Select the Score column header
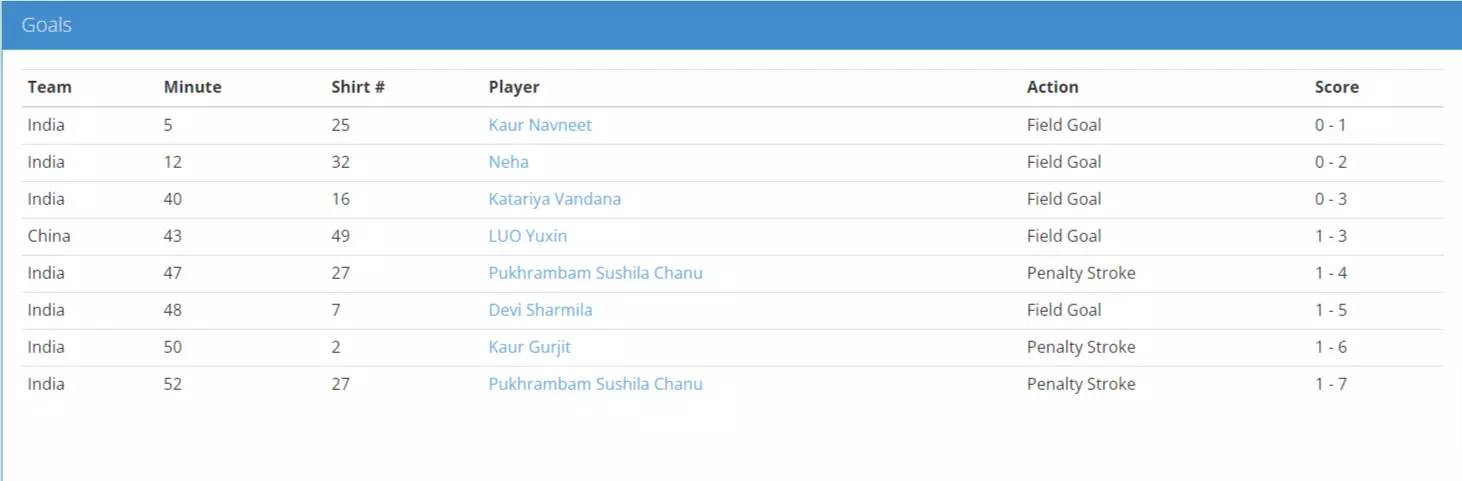The height and width of the screenshot is (481, 1462). pyautogui.click(x=1336, y=87)
